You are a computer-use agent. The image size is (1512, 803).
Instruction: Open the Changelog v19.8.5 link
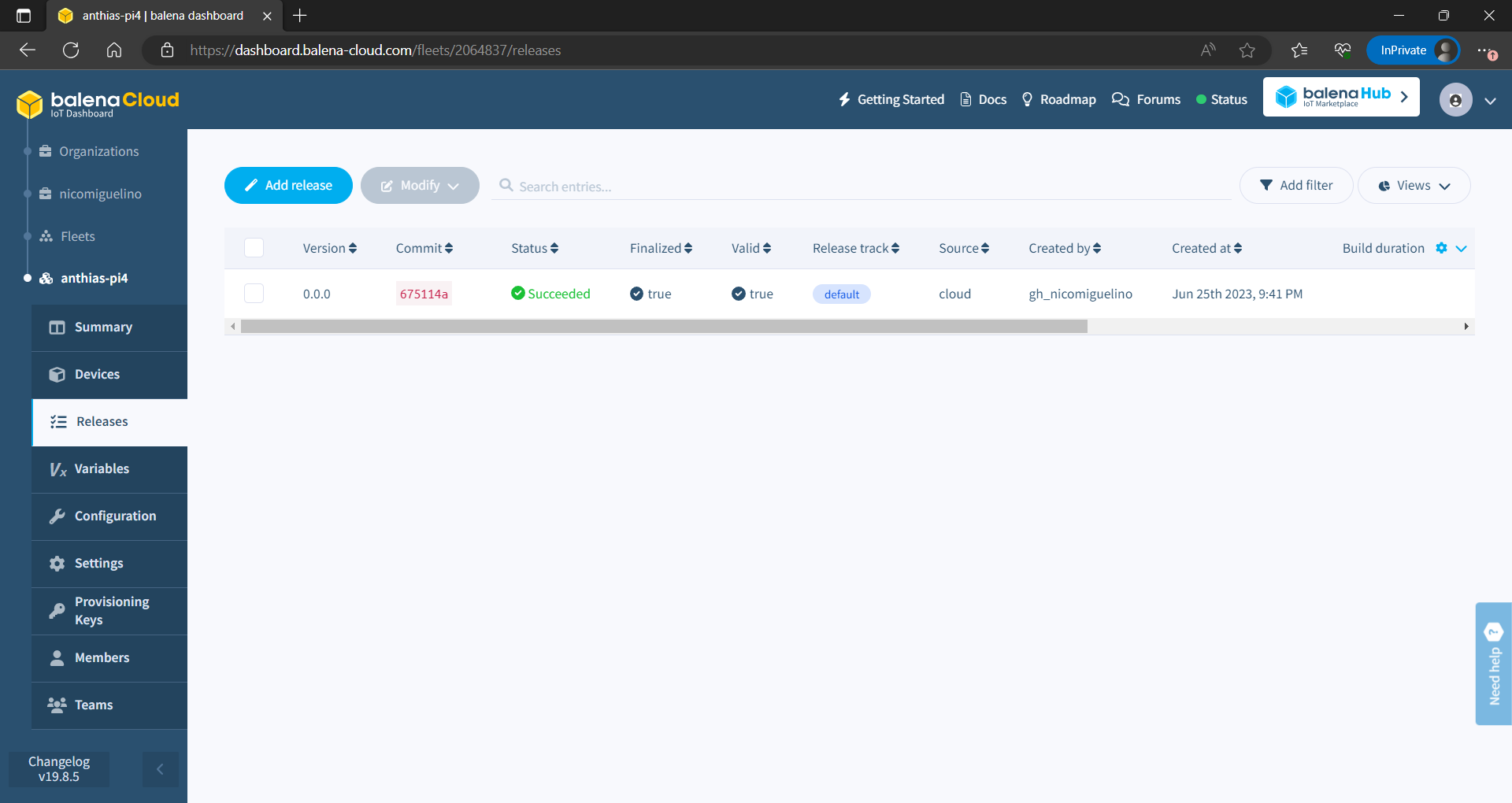[x=59, y=769]
